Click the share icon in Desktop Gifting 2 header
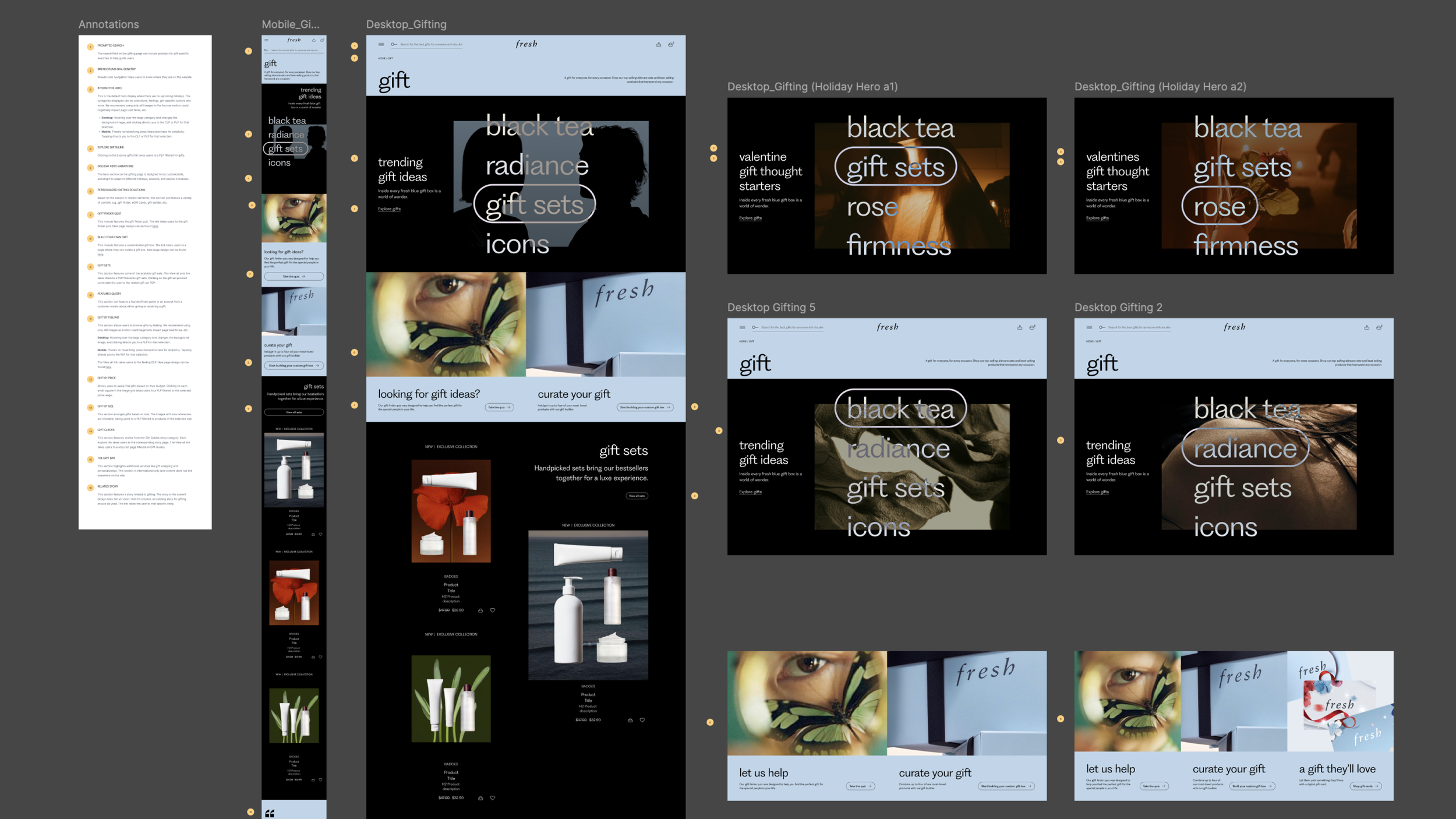This screenshot has width=1456, height=819. click(x=1366, y=328)
